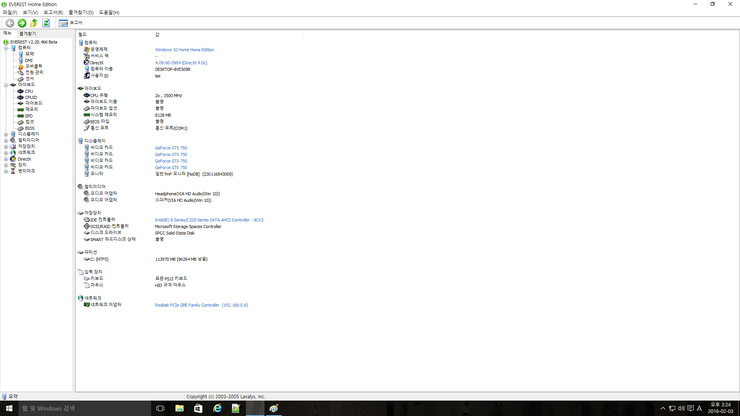
Task: Open the 보고서(R) menu
Action: 53,12
